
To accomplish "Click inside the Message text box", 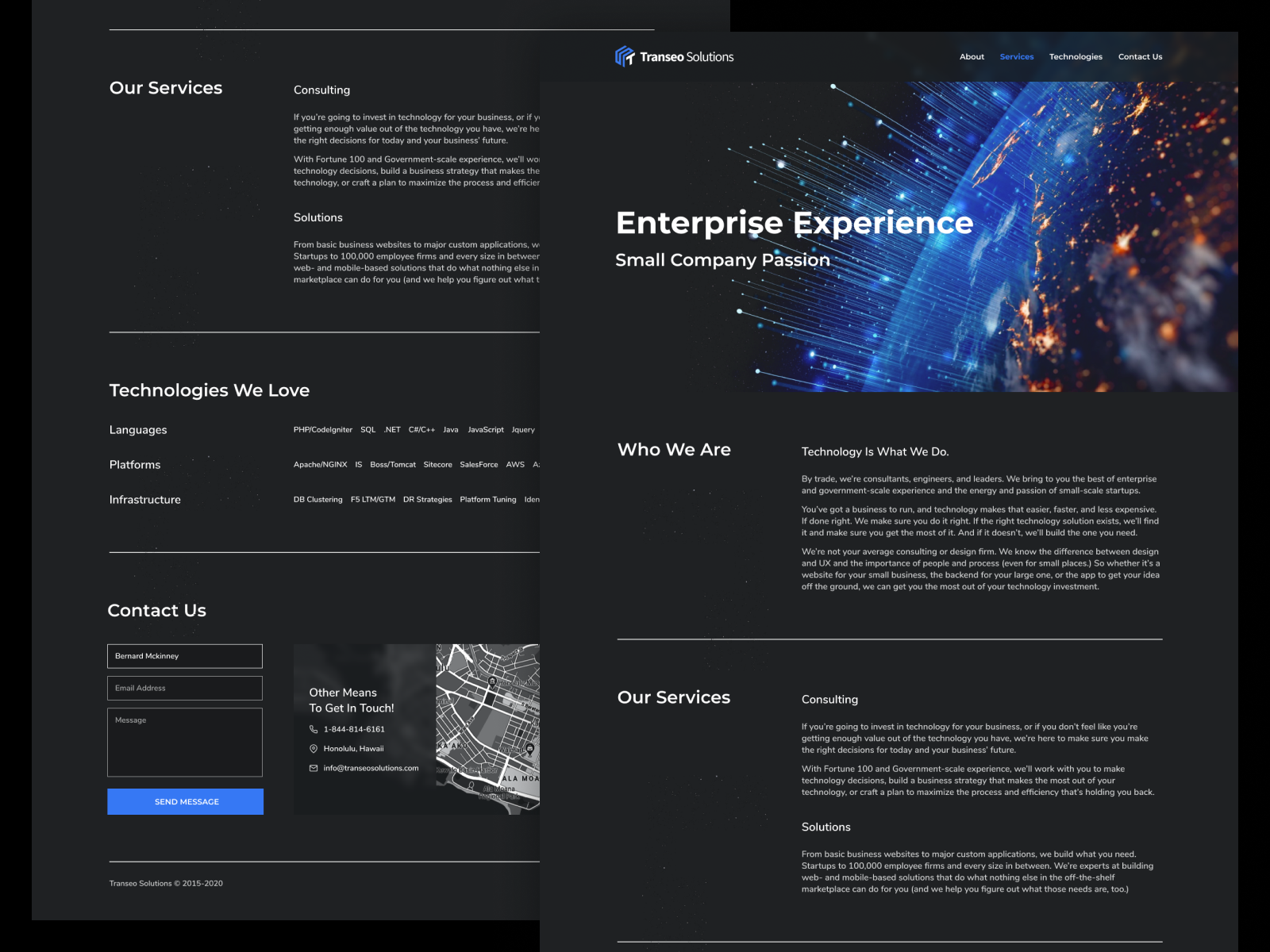I will point(185,742).
